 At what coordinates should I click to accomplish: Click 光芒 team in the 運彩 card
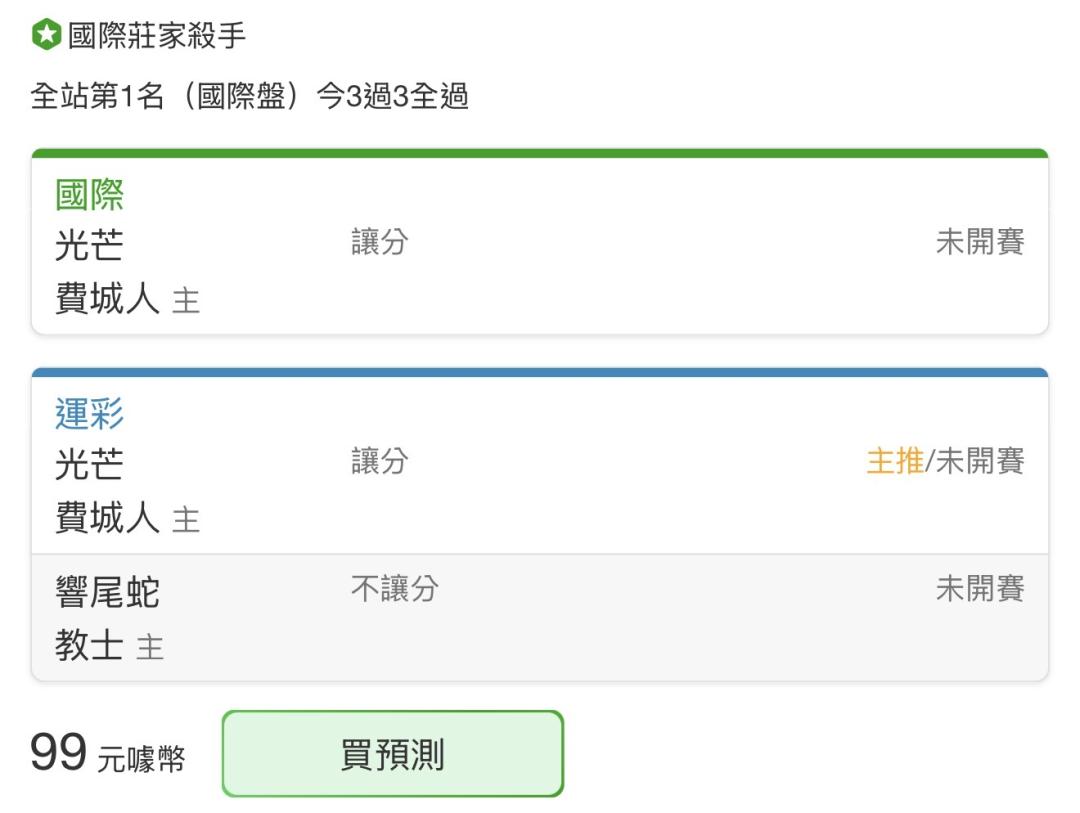coord(90,464)
